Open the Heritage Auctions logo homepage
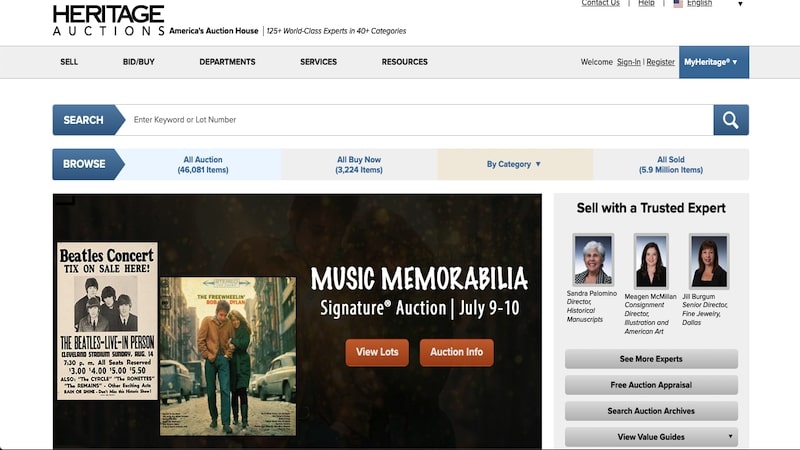Image resolution: width=800 pixels, height=450 pixels. [109, 20]
